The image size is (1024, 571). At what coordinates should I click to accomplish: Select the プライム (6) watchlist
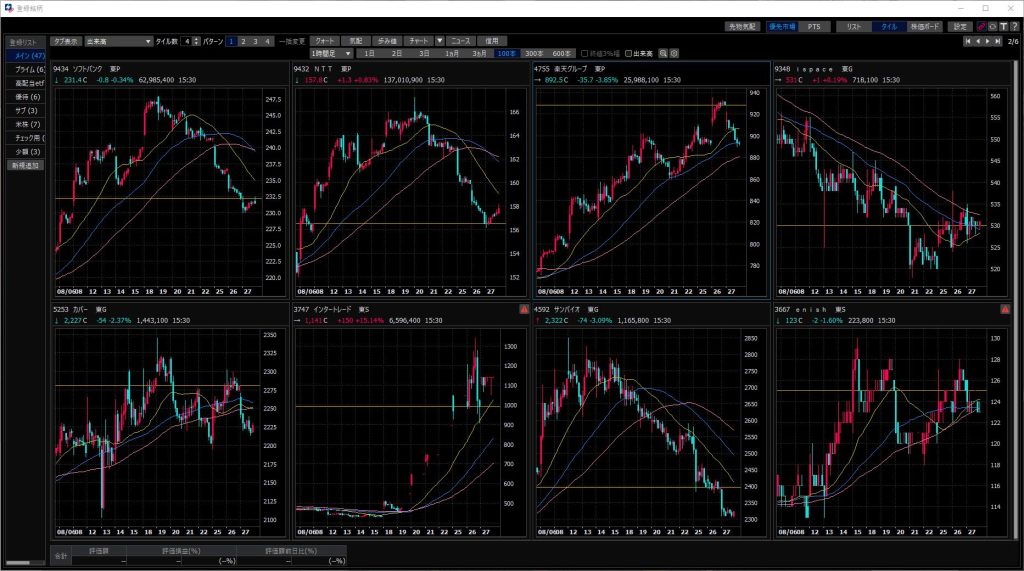(x=26, y=68)
